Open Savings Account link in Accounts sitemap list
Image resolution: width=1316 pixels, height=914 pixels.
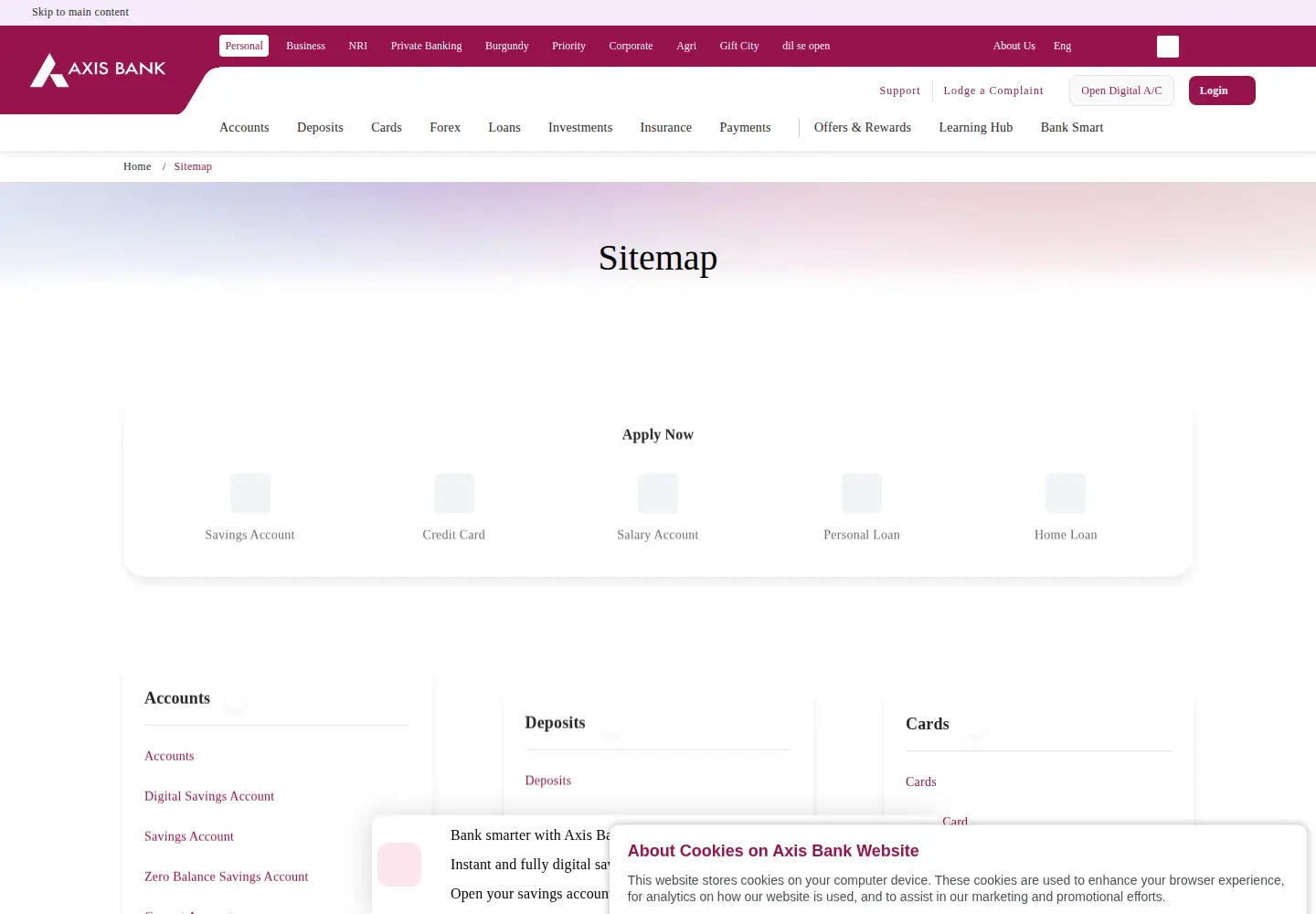point(189,836)
